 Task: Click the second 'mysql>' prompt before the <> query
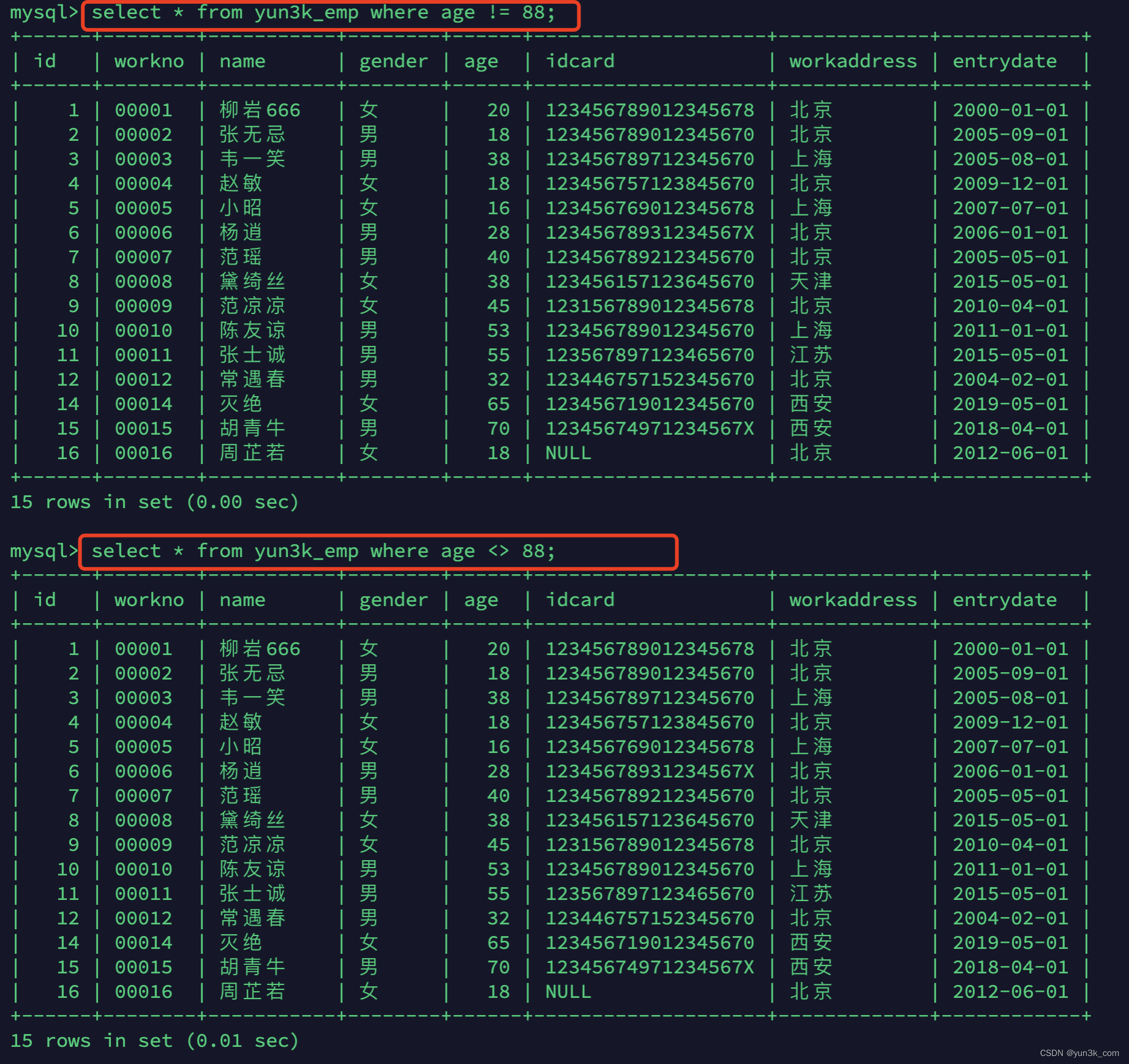(45, 552)
